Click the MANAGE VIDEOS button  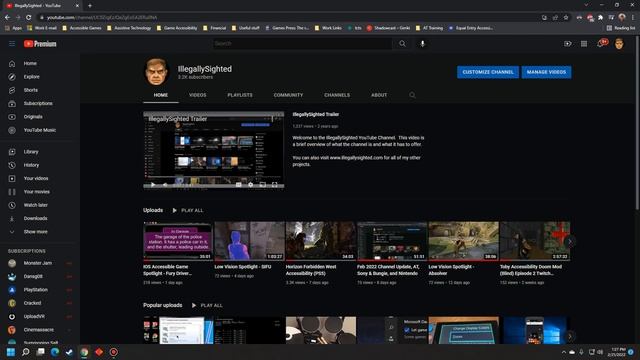coord(546,72)
